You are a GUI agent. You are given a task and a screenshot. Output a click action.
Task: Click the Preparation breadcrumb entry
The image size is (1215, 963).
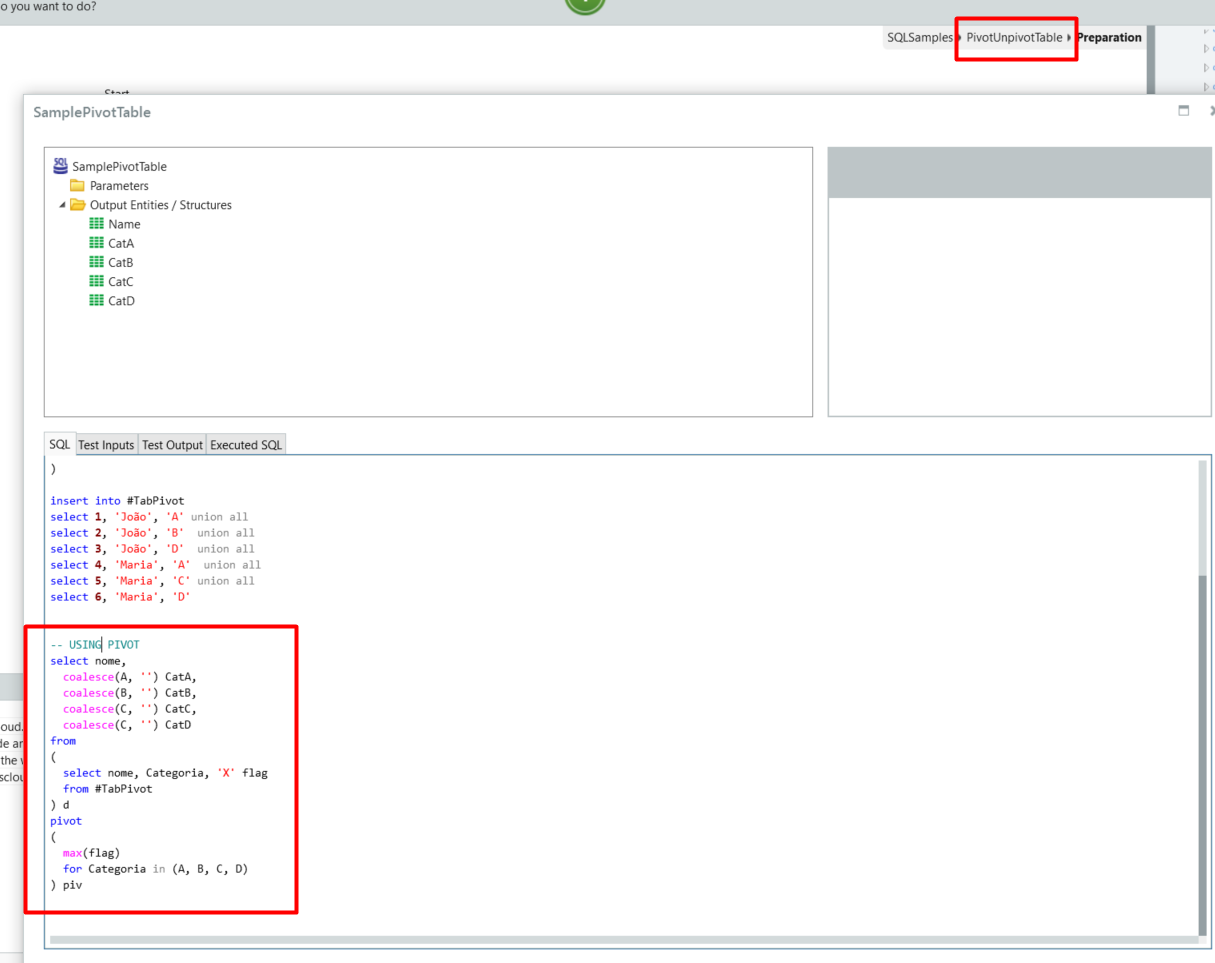pyautogui.click(x=1109, y=37)
